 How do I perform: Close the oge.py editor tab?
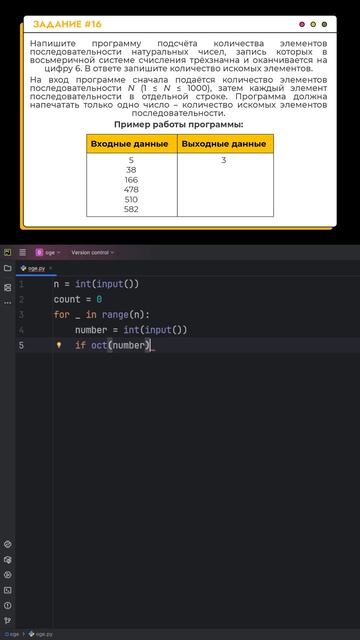51,268
